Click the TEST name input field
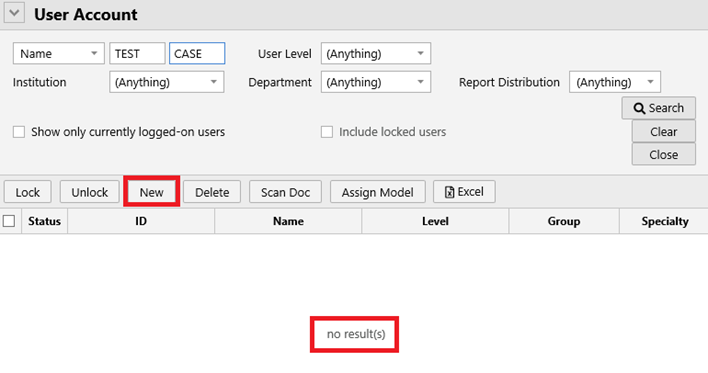Screen dimensions: 708x373 point(137,53)
